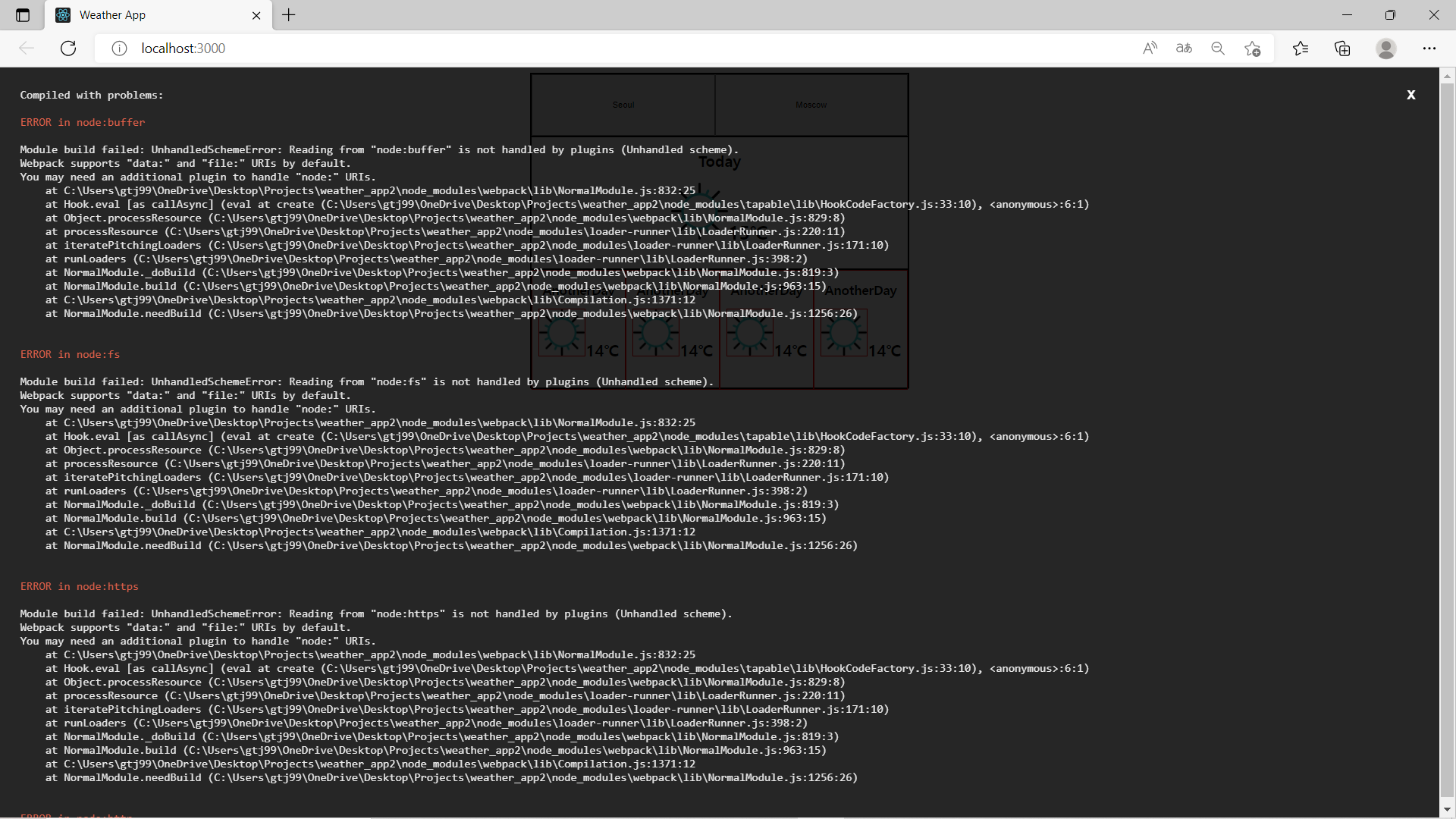Click the browser refresh button

tap(68, 49)
